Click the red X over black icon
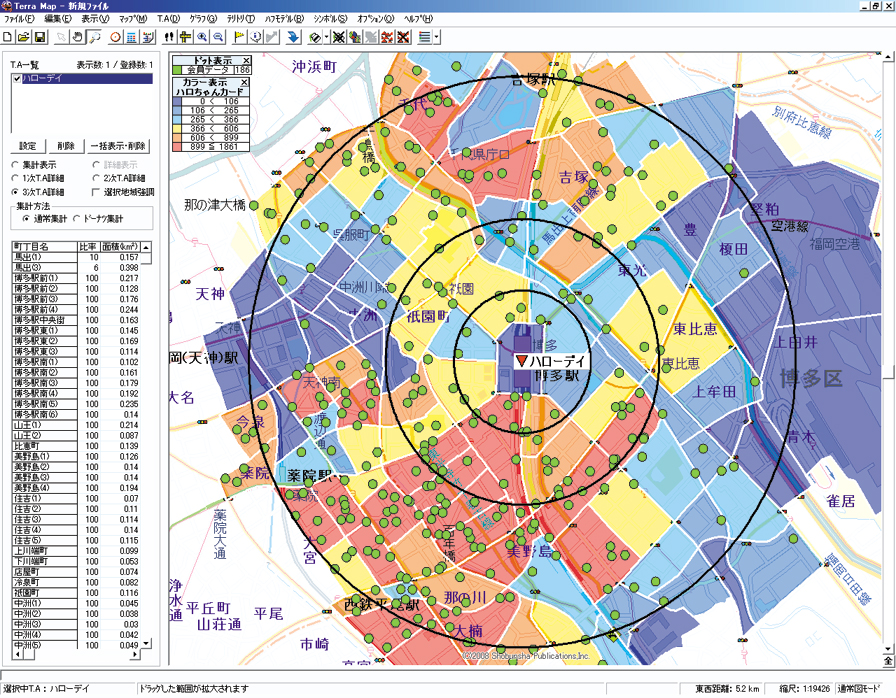 [x=403, y=37]
